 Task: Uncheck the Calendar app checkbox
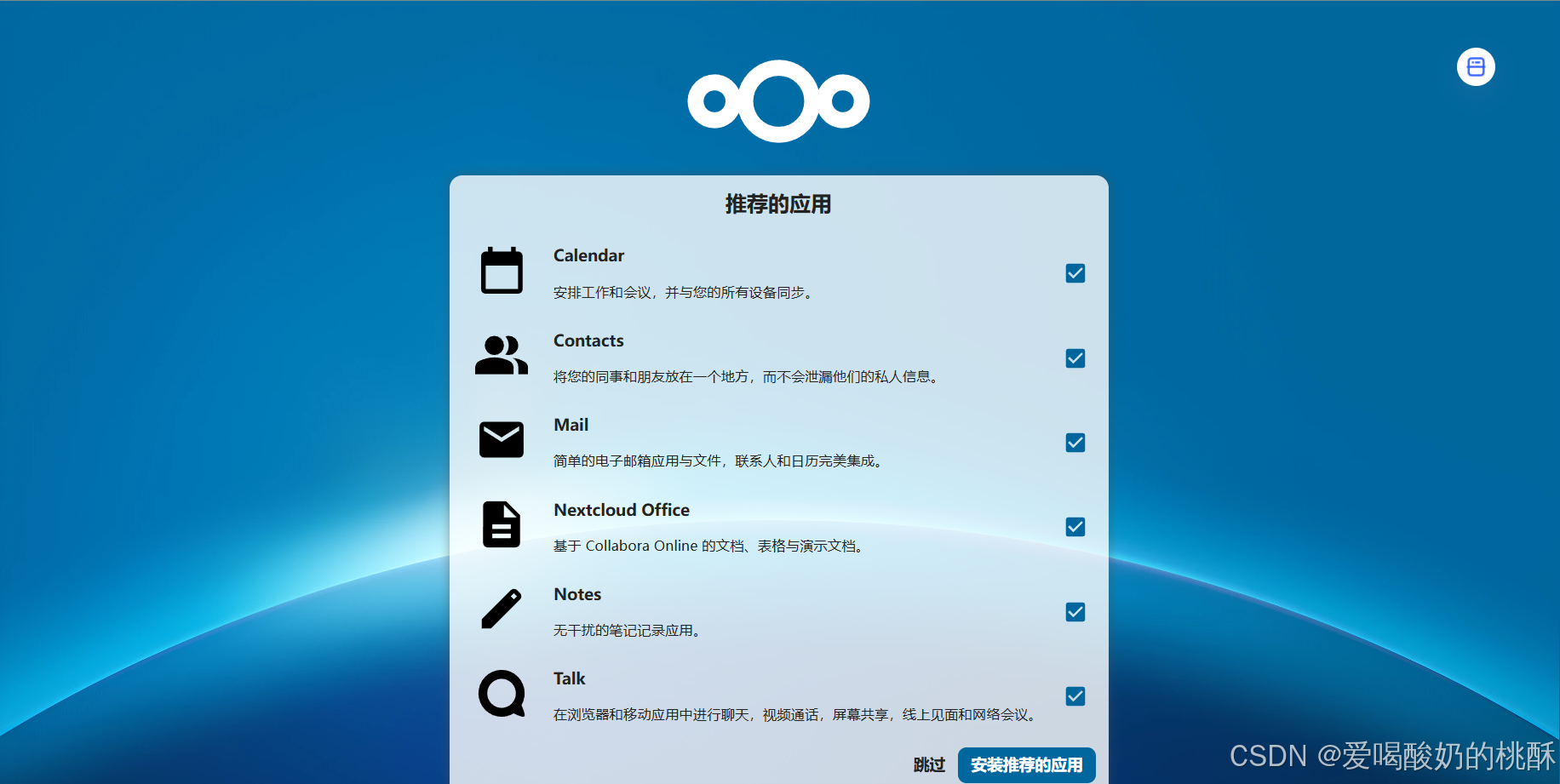point(1075,273)
